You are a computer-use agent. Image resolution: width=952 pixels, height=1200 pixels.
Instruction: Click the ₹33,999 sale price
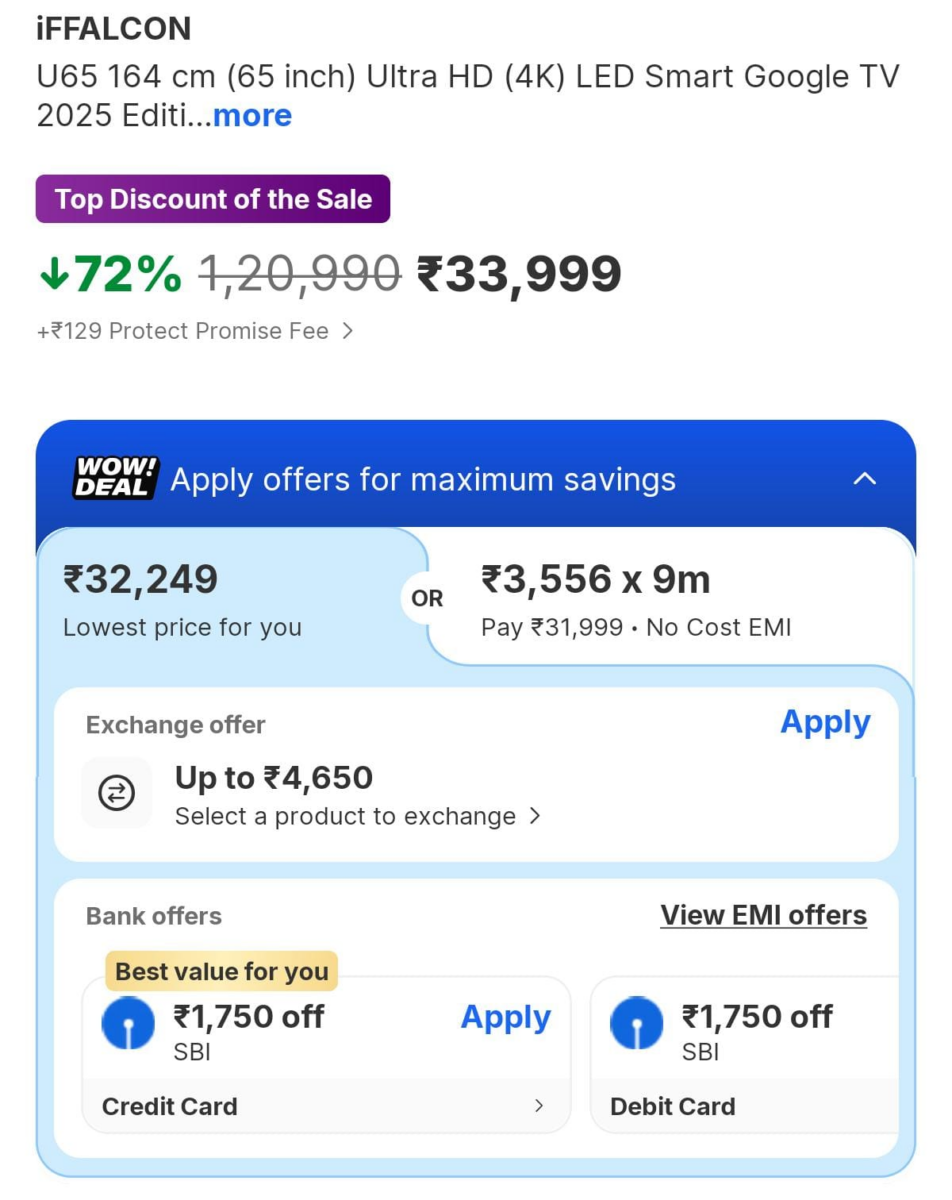pos(519,274)
